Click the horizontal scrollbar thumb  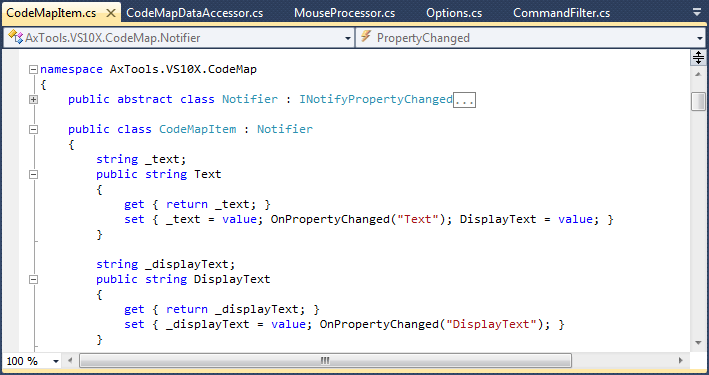pyautogui.click(x=325, y=361)
